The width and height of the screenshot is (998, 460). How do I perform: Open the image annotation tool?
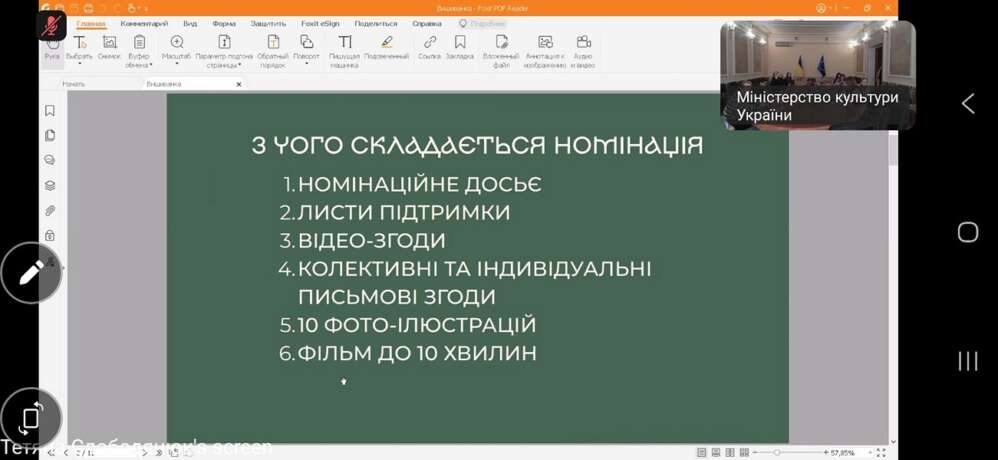(x=545, y=52)
